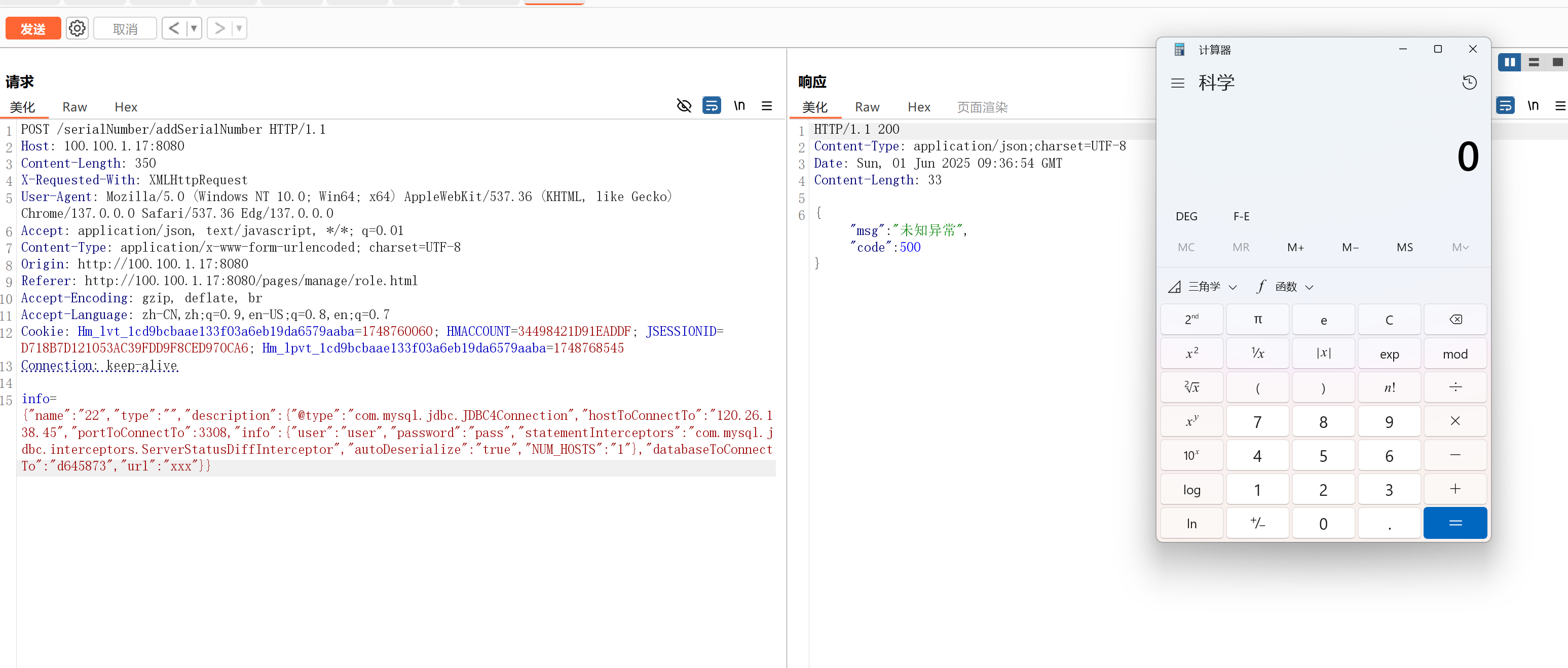Click in the request body JSON payload
The image size is (1568, 668).
[397, 441]
